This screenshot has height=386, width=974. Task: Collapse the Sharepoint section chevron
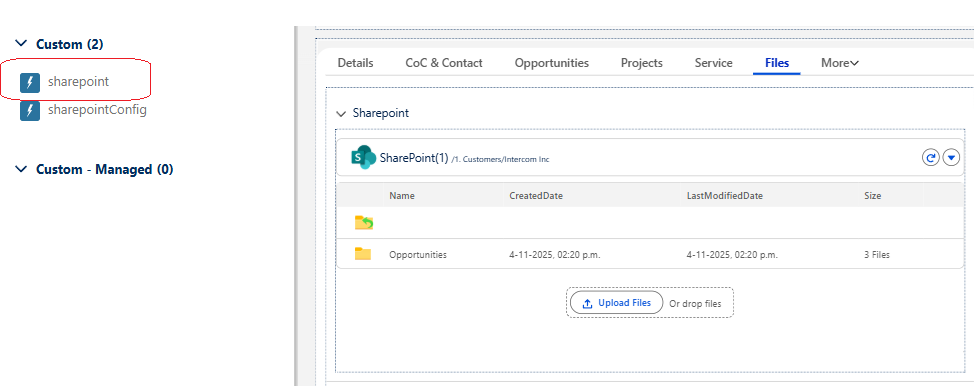pos(340,114)
